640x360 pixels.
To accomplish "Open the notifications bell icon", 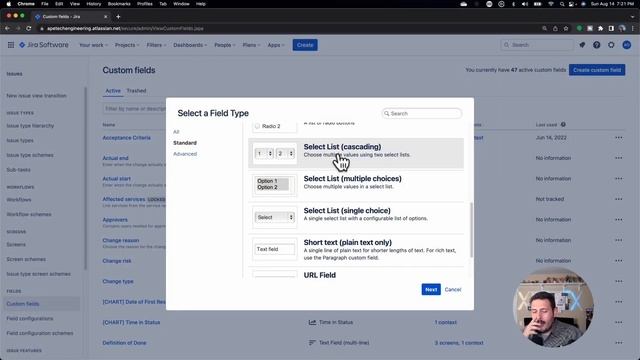I will (582, 45).
